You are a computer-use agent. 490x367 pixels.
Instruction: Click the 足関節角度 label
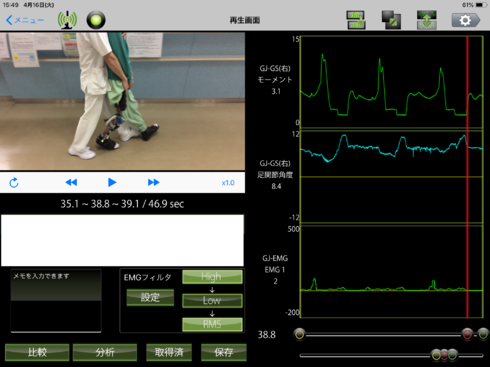click(x=275, y=175)
